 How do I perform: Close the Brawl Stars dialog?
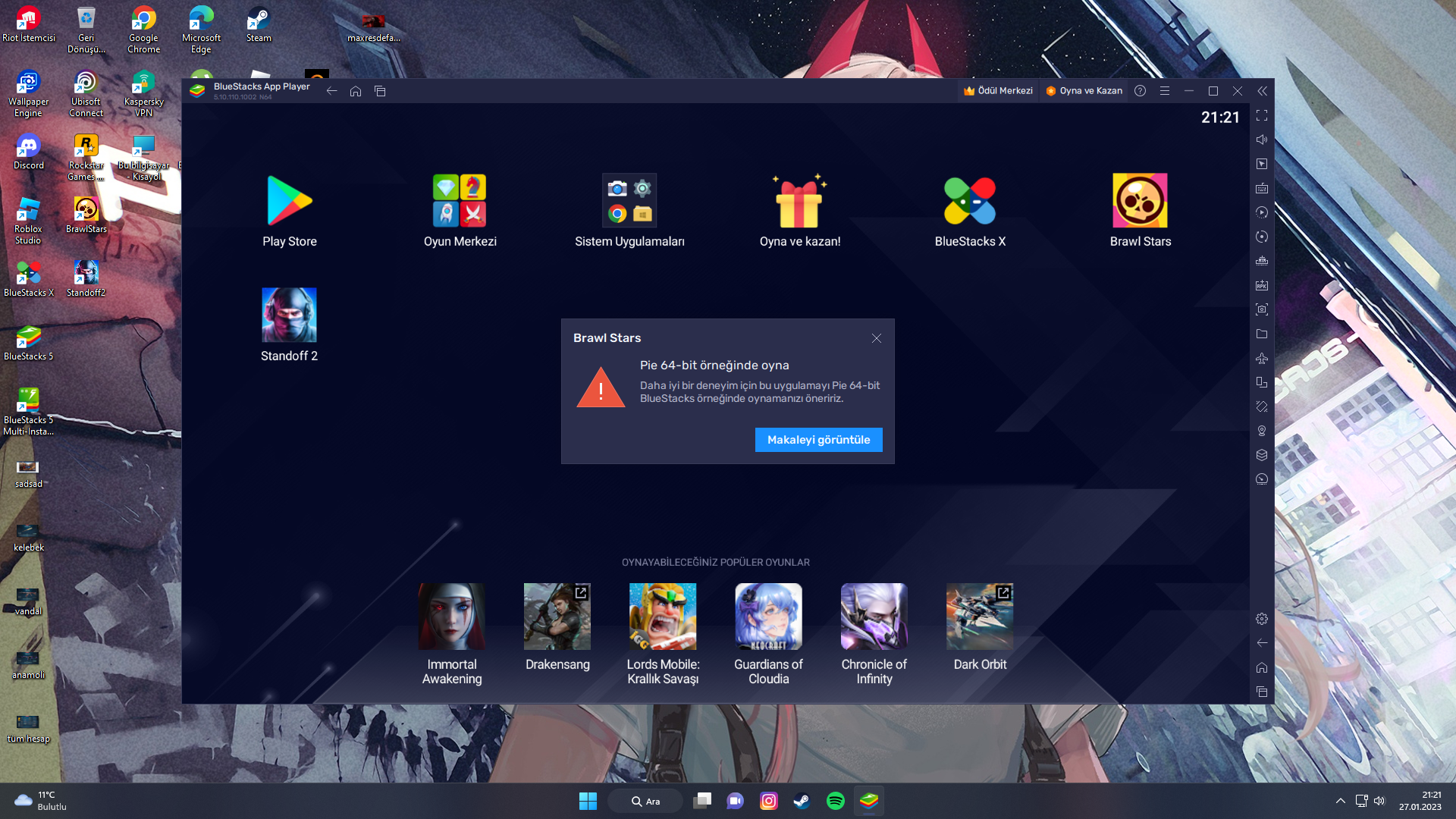pyautogui.click(x=876, y=338)
